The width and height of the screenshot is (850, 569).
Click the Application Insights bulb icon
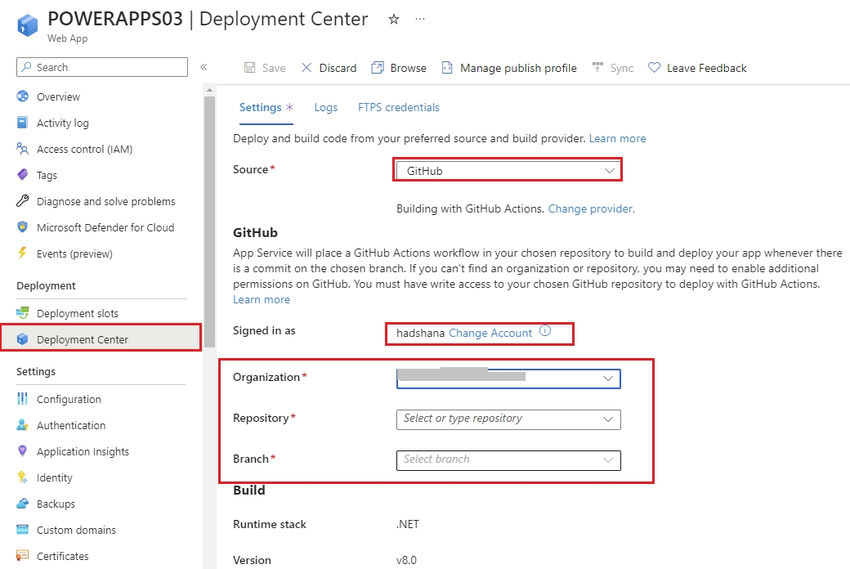coord(23,451)
